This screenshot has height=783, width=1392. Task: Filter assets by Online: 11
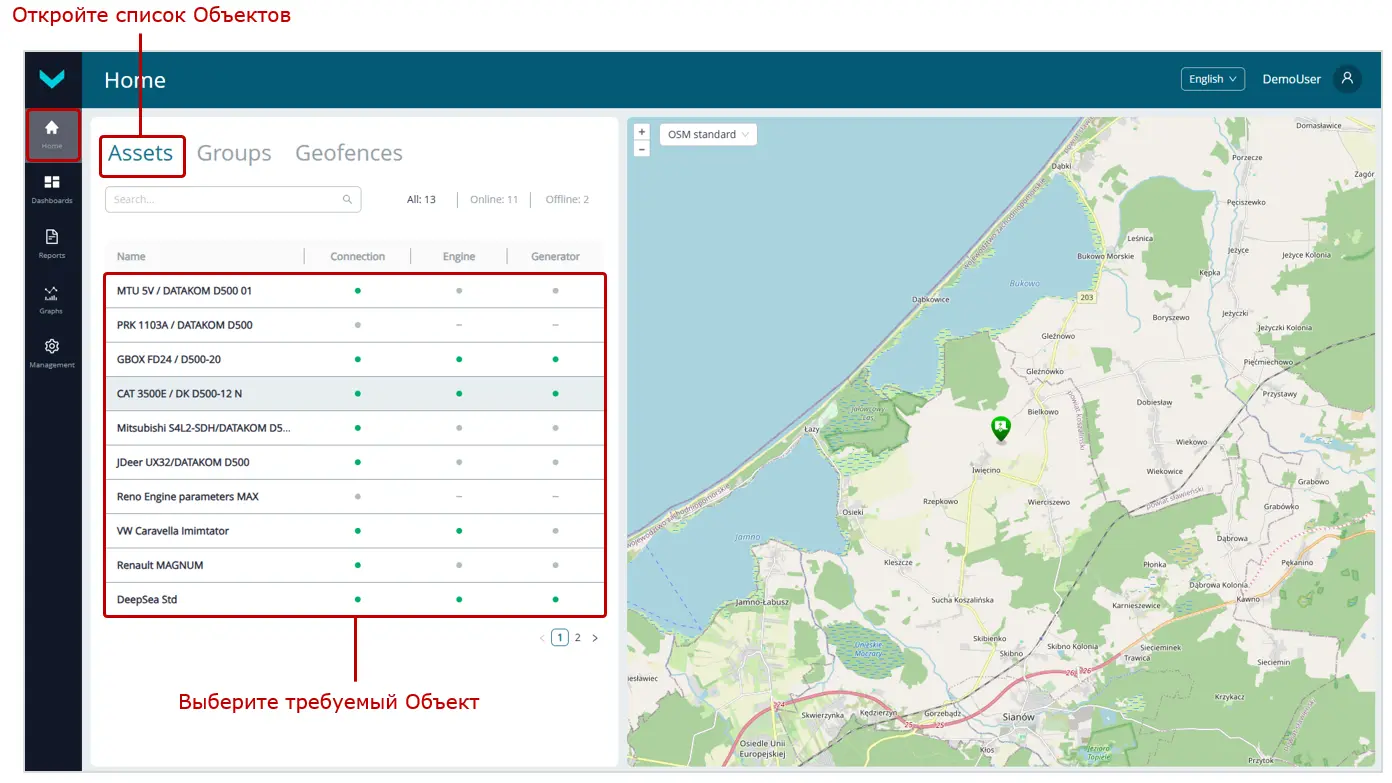[x=494, y=200]
